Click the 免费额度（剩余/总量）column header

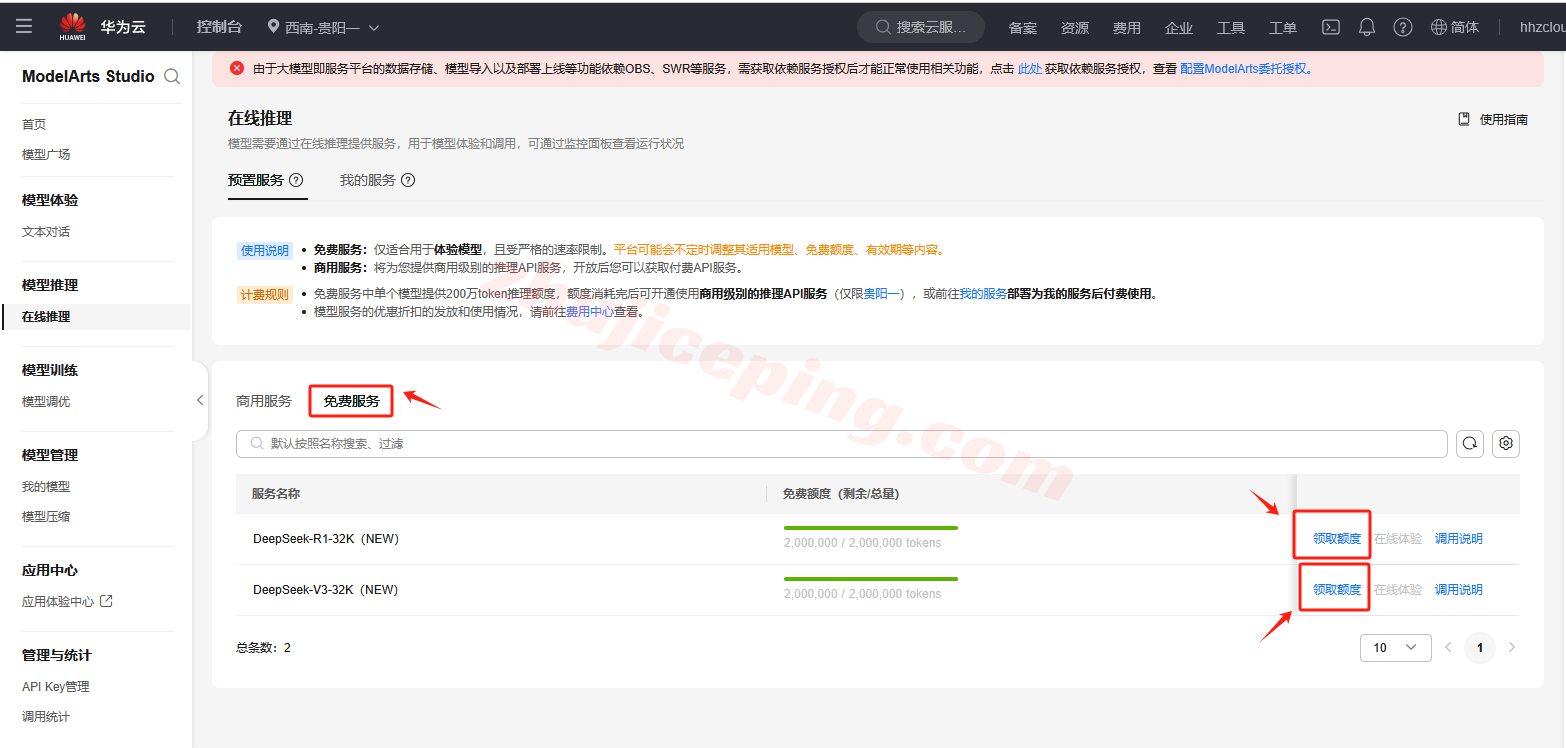[x=841, y=493]
